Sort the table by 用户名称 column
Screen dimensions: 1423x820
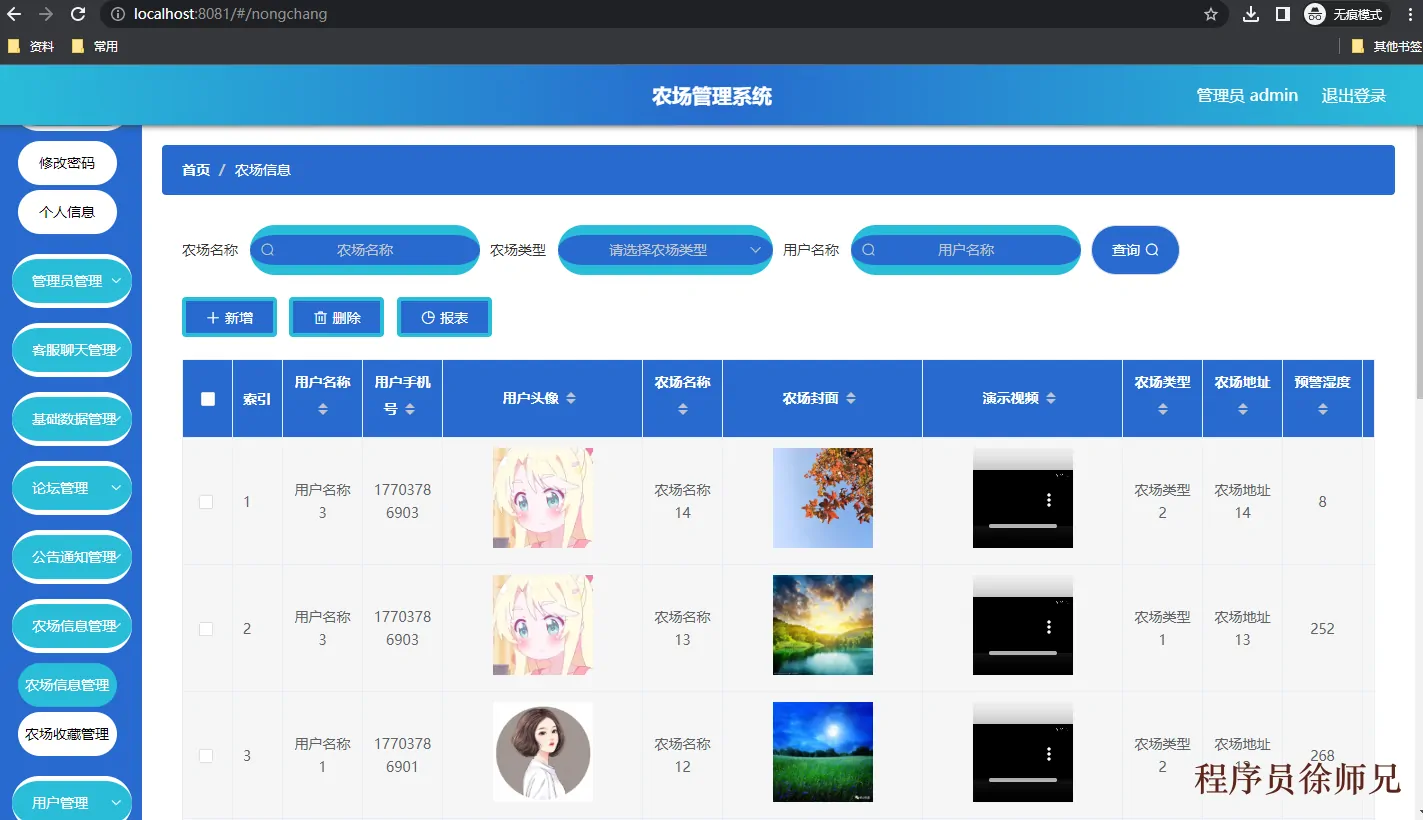coord(322,409)
